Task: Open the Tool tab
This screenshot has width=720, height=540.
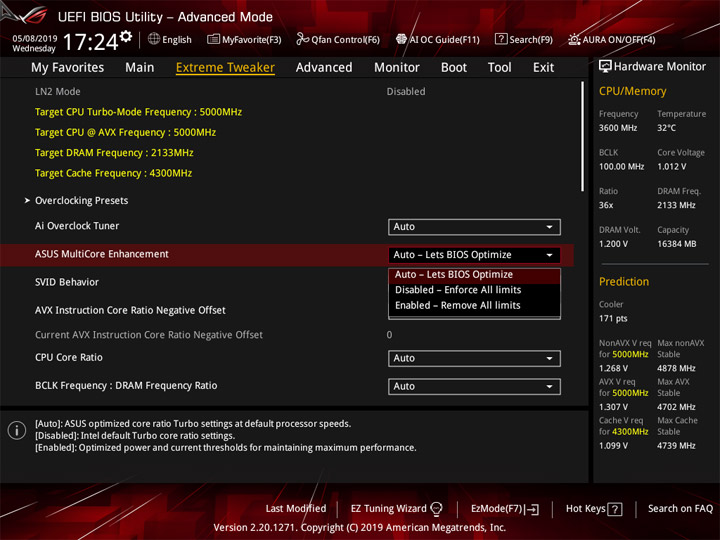Action: click(x=500, y=68)
